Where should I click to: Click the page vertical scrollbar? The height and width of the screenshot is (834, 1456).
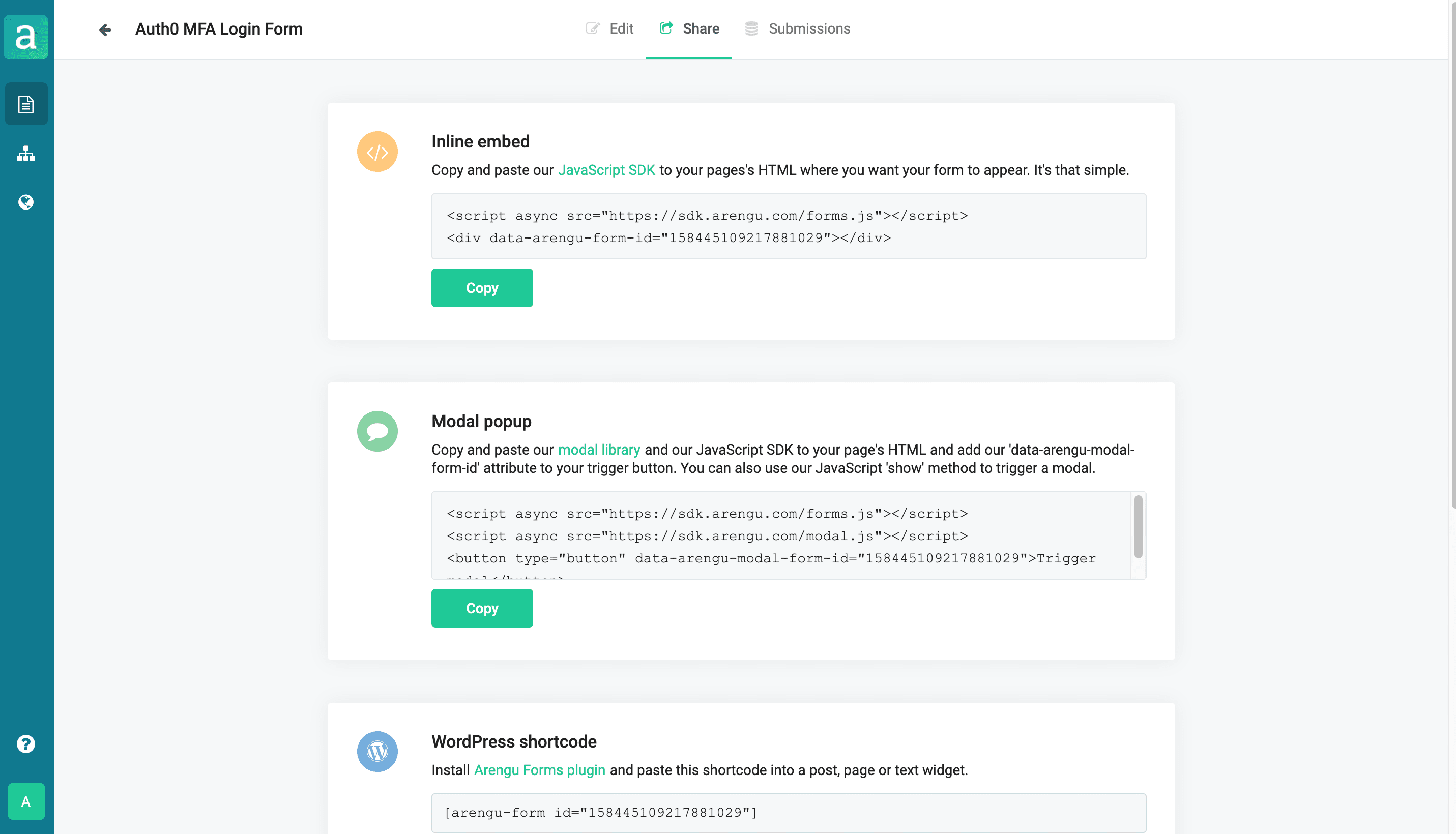[1452, 255]
